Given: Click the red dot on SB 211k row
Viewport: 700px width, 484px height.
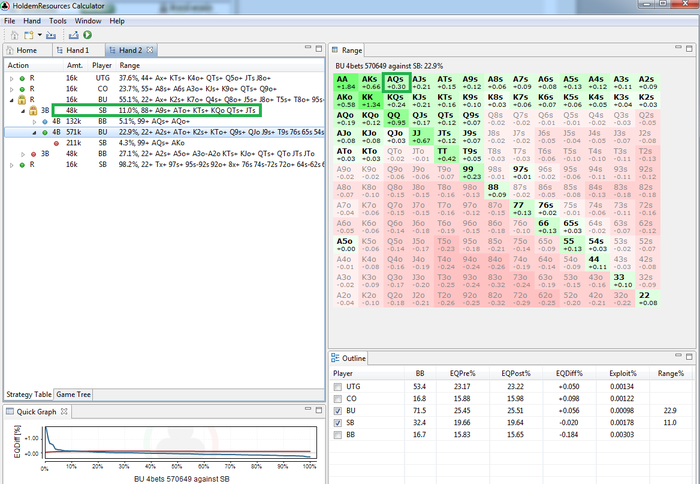Looking at the screenshot, I should click(56, 143).
